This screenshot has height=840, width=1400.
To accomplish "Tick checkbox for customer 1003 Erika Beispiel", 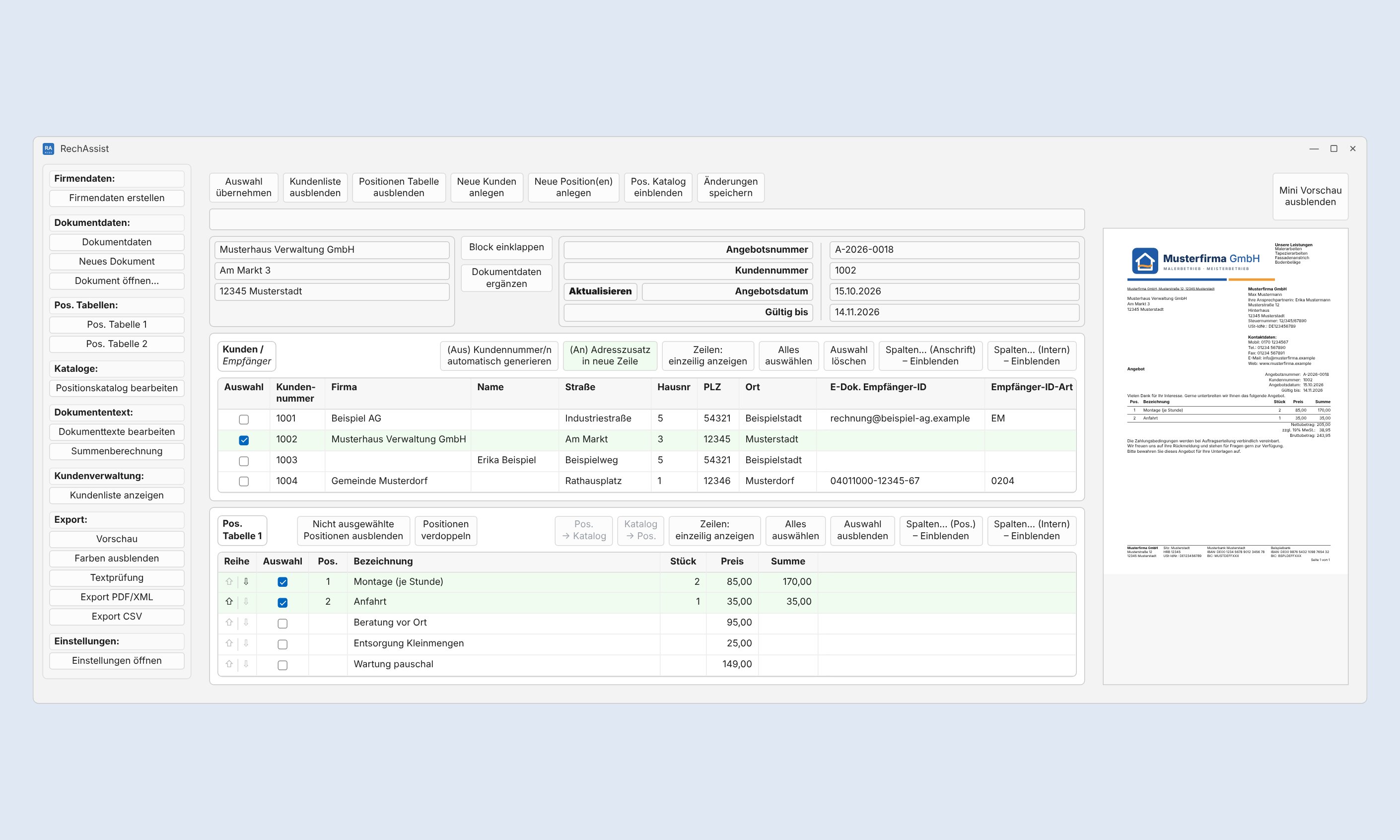I will tap(244, 461).
